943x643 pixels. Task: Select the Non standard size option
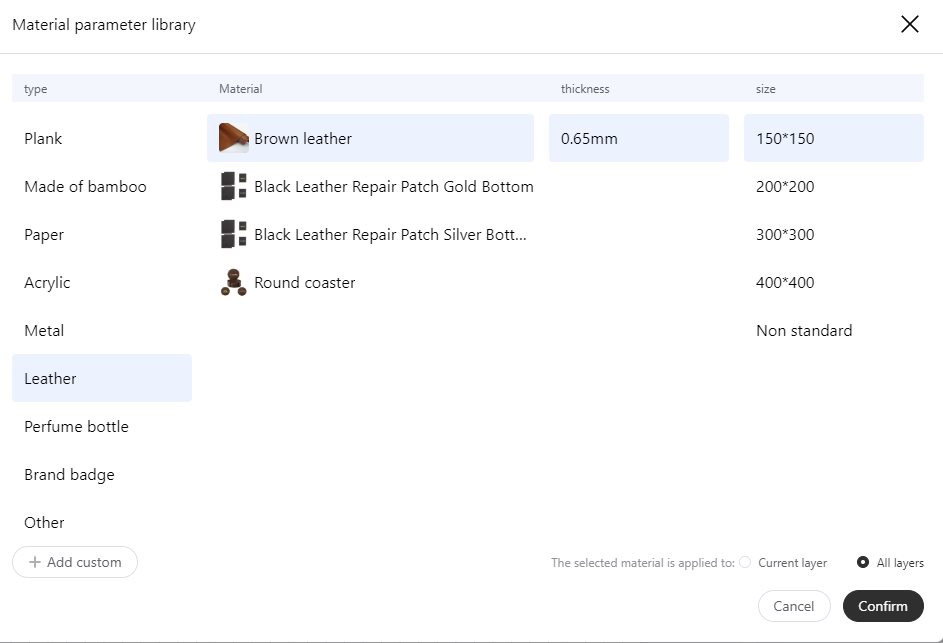pos(804,330)
